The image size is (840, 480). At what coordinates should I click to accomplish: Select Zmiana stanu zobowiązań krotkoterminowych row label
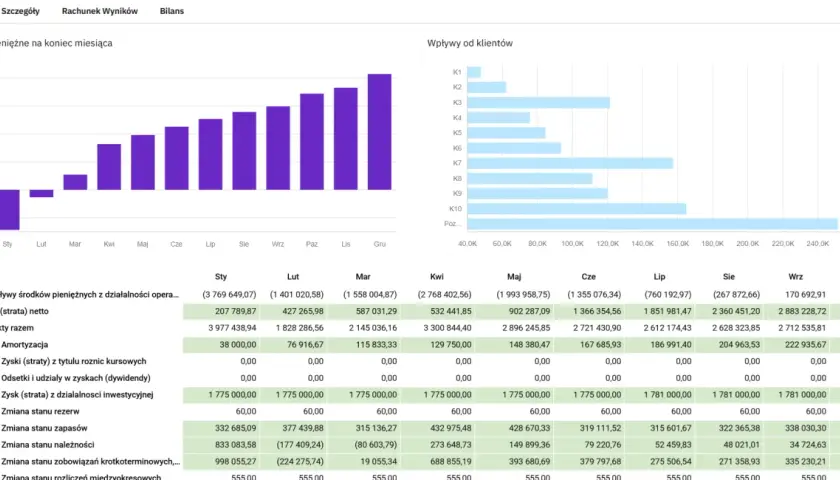(91, 461)
